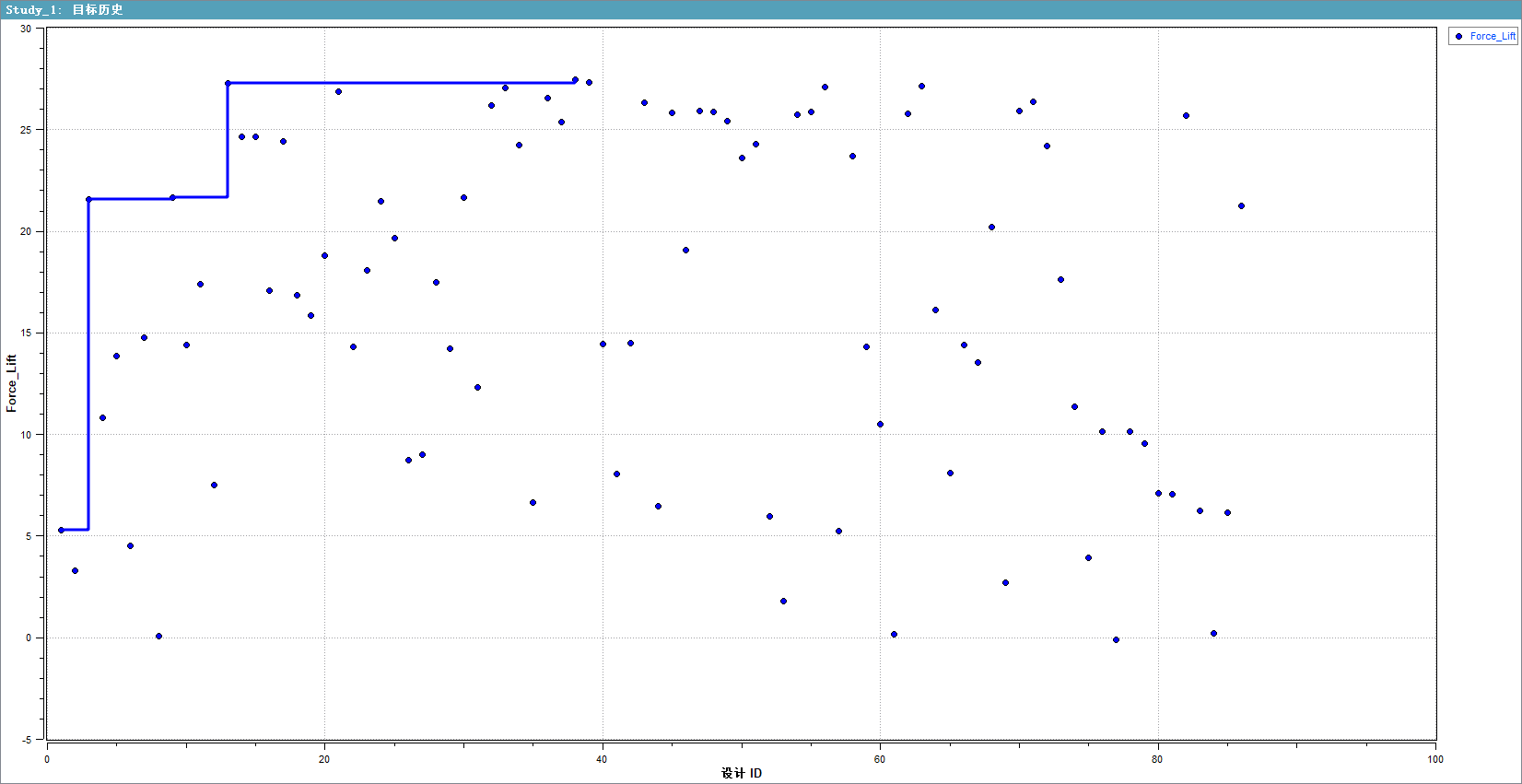Viewport: 1522px width, 784px height.
Task: Select the first data point at design ID 1
Action: (61, 530)
